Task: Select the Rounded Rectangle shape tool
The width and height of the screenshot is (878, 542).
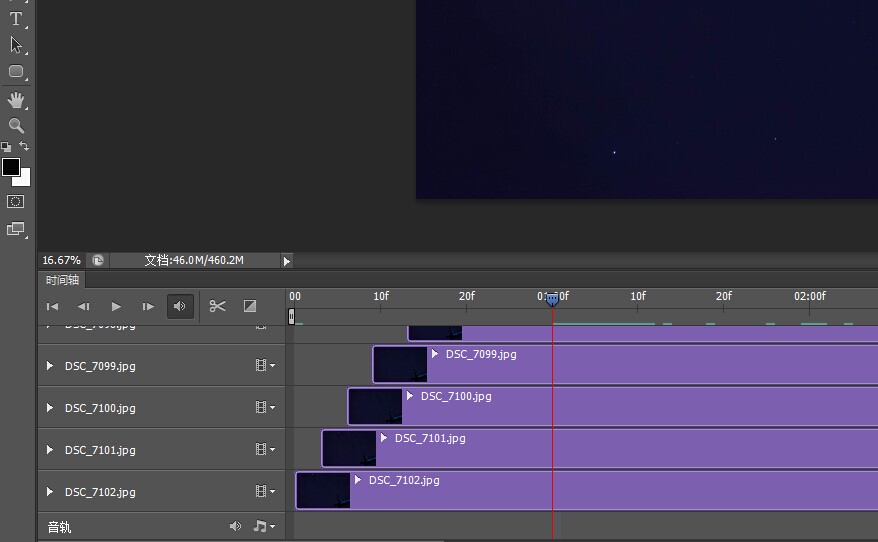Action: click(16, 72)
